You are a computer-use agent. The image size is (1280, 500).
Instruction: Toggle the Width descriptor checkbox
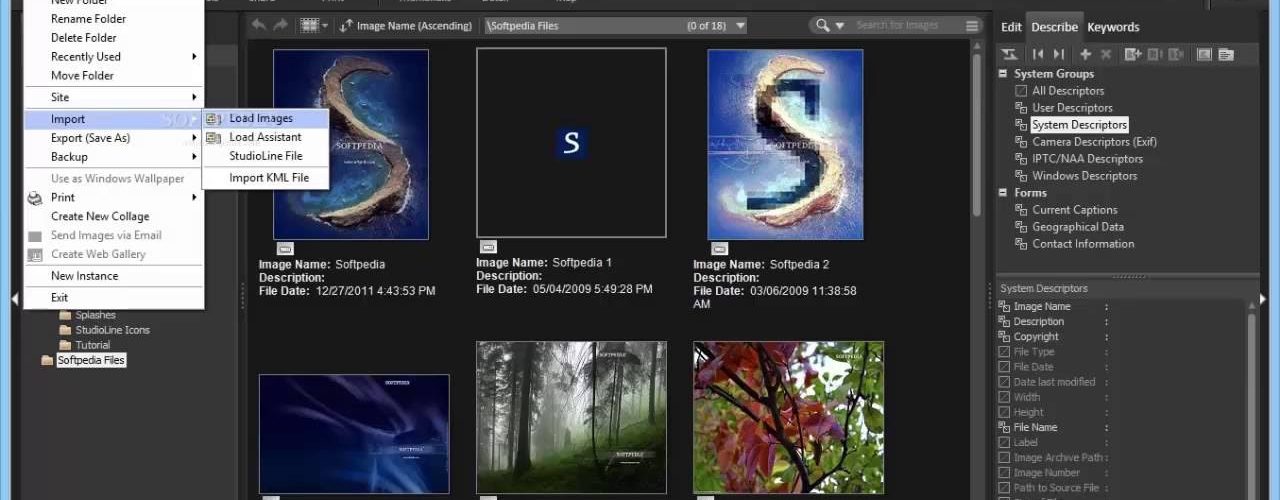click(1004, 397)
